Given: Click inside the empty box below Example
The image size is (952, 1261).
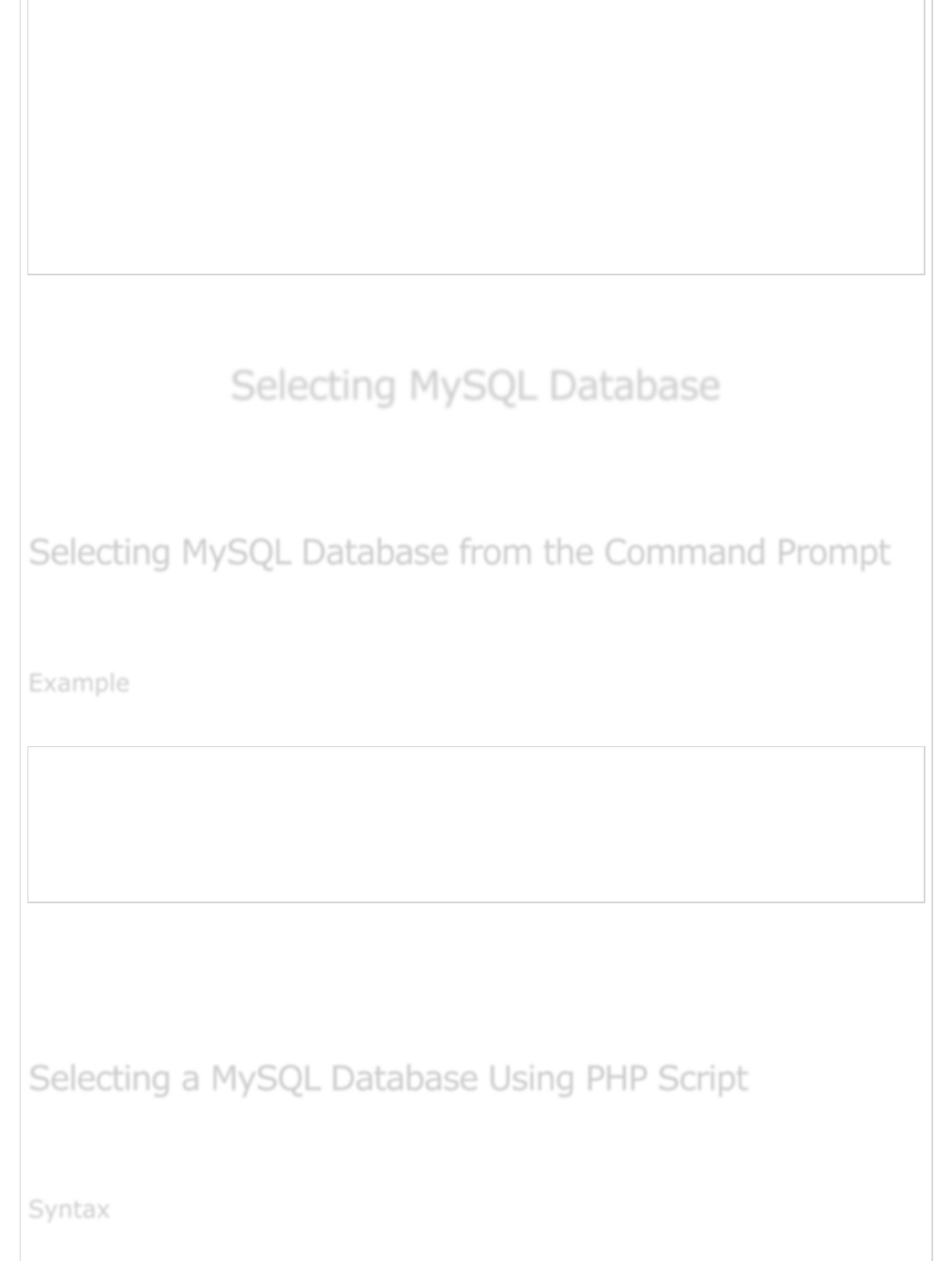Looking at the screenshot, I should pyautogui.click(x=476, y=824).
